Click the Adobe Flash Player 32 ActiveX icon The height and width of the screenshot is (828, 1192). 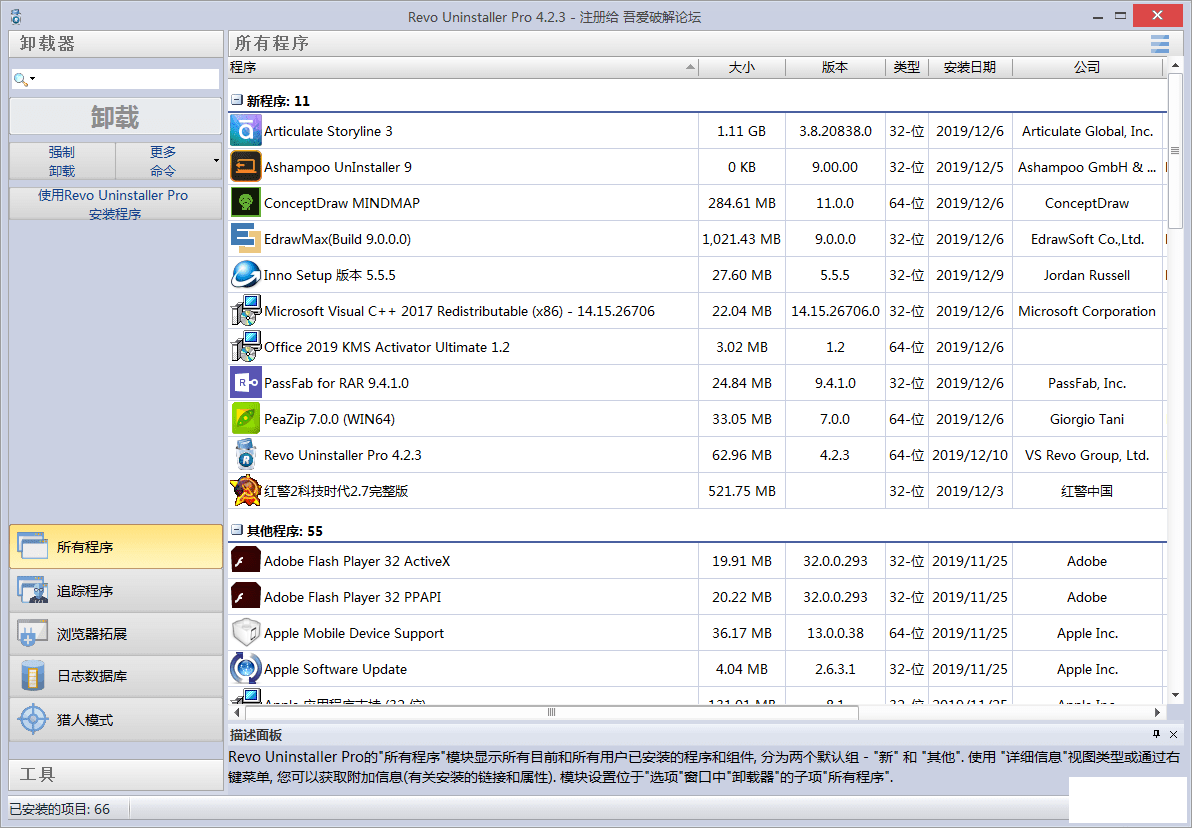tap(246, 560)
